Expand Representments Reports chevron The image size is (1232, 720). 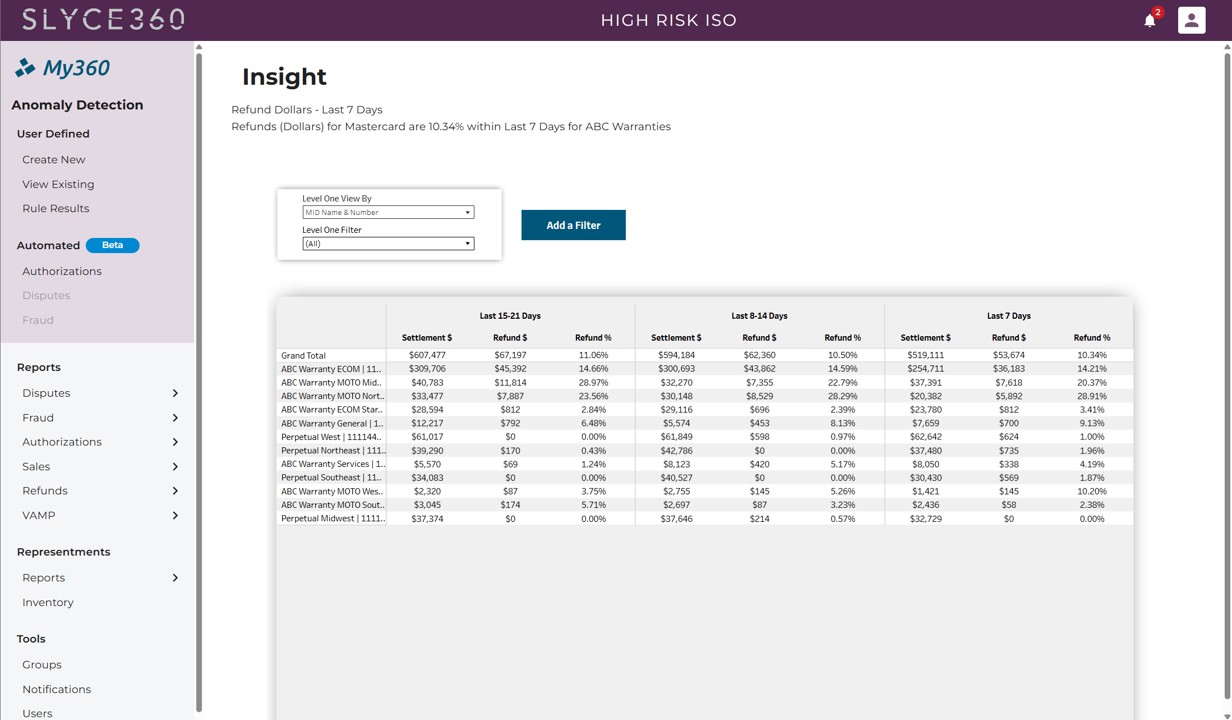(x=175, y=578)
